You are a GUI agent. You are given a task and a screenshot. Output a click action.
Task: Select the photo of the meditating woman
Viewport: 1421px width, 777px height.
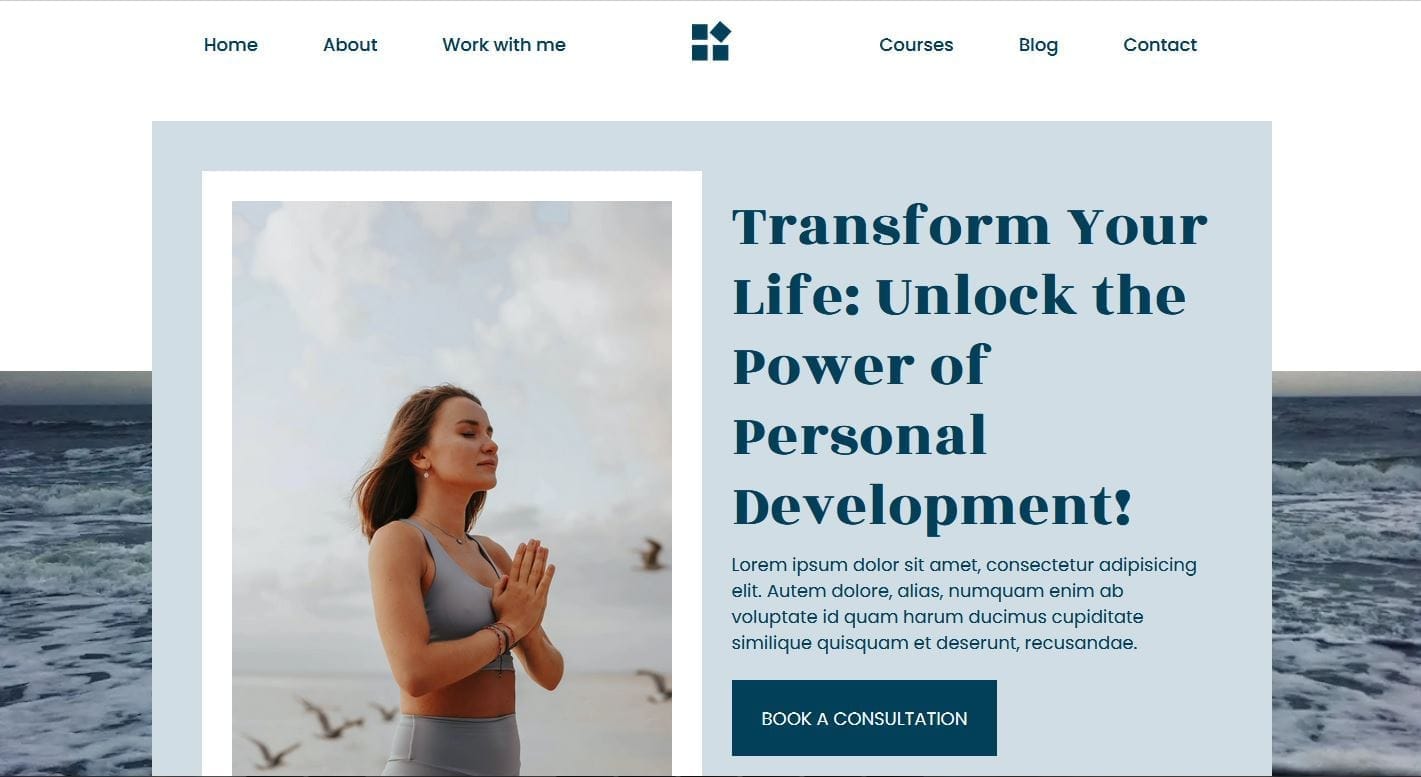click(x=452, y=489)
